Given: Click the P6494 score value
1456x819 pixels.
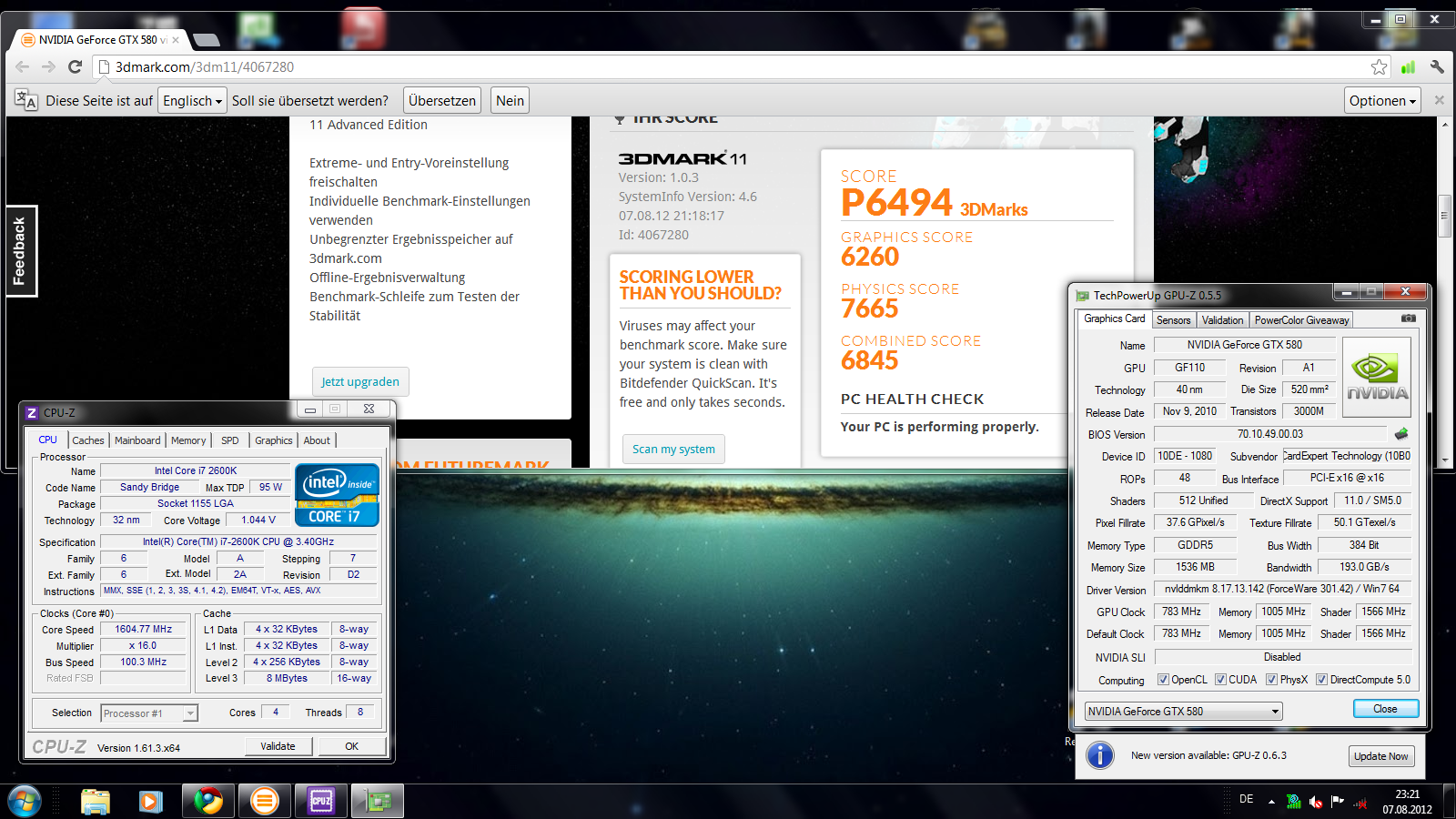Looking at the screenshot, I should 896,202.
